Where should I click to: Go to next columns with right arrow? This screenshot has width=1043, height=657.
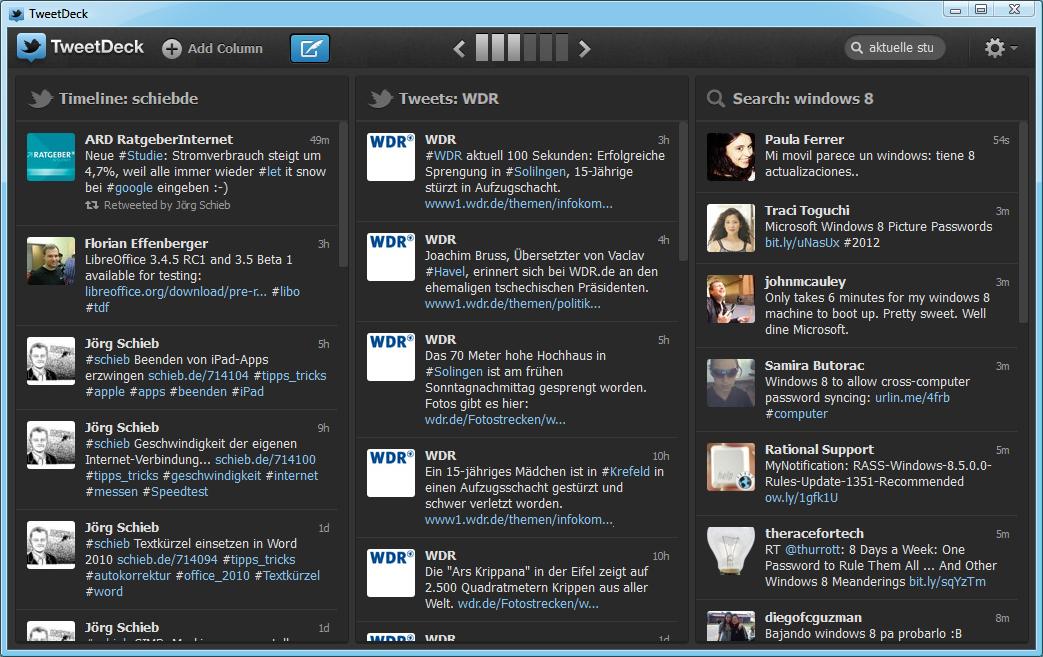pyautogui.click(x=584, y=49)
